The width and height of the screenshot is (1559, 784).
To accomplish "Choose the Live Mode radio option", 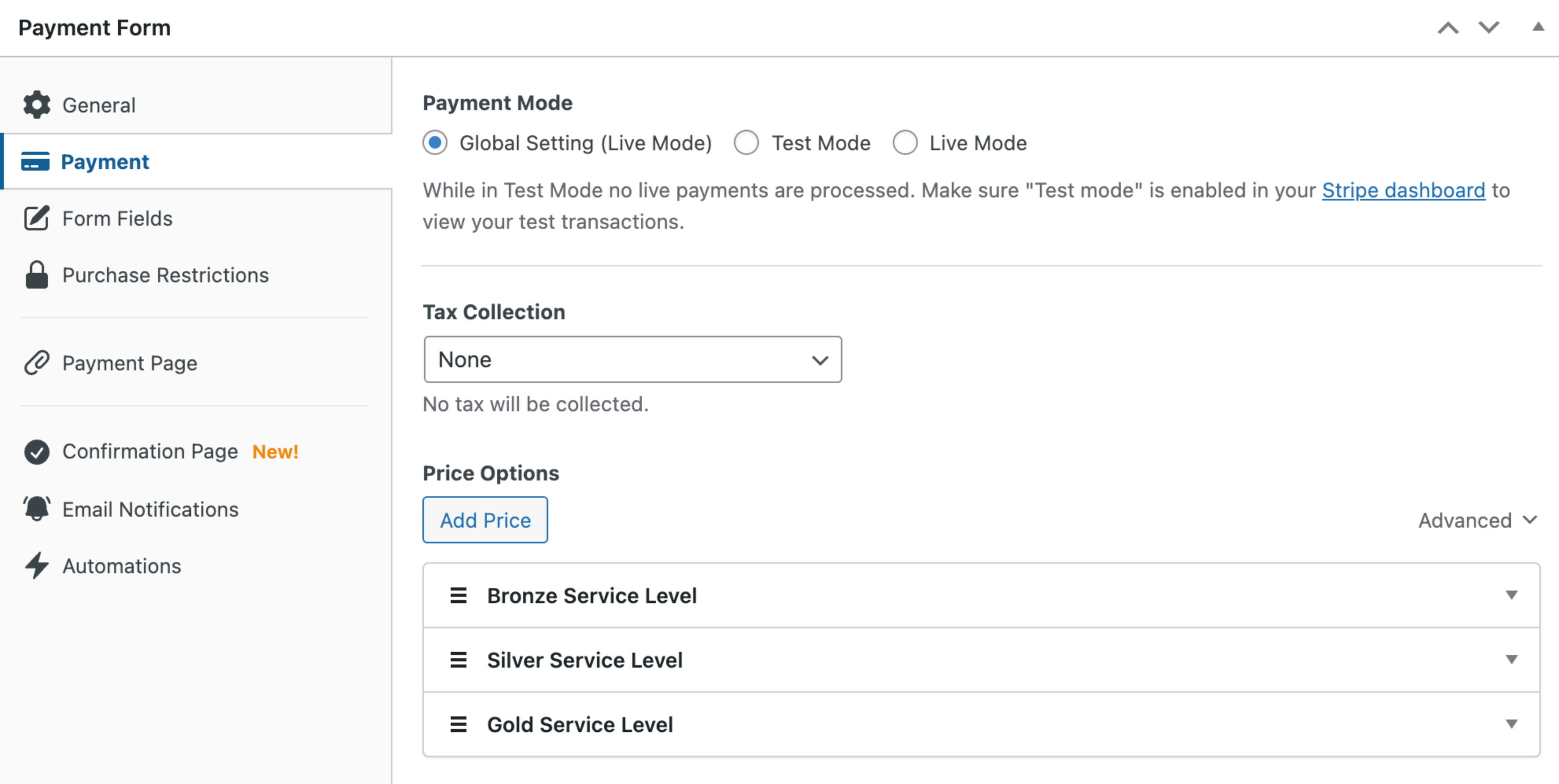I will pyautogui.click(x=905, y=144).
